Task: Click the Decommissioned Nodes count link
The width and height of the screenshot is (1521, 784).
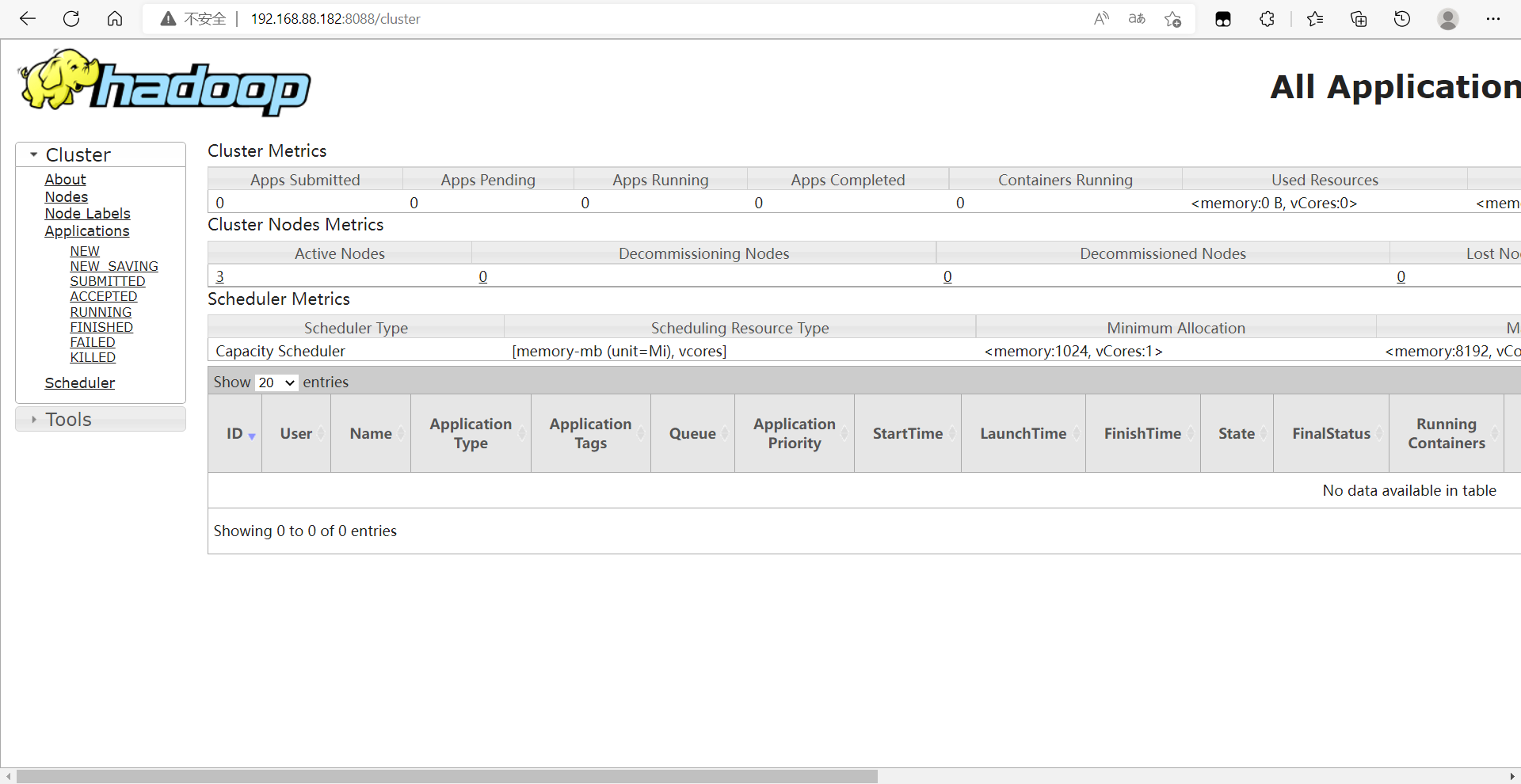Action: pyautogui.click(x=947, y=276)
